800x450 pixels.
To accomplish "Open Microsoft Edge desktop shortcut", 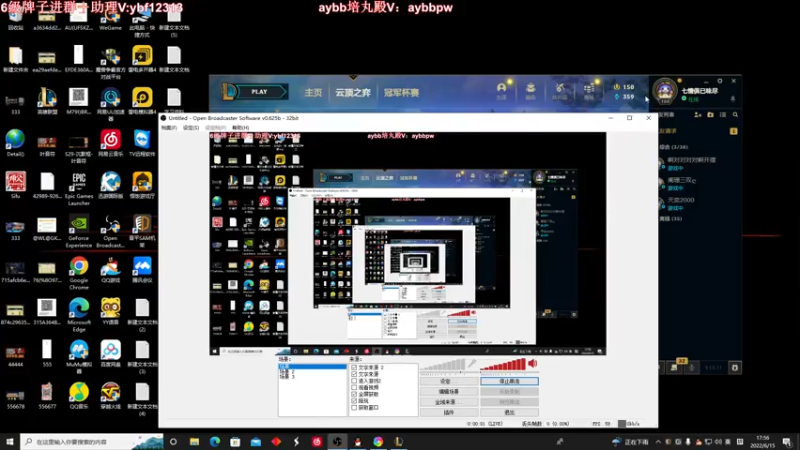I will (x=79, y=315).
